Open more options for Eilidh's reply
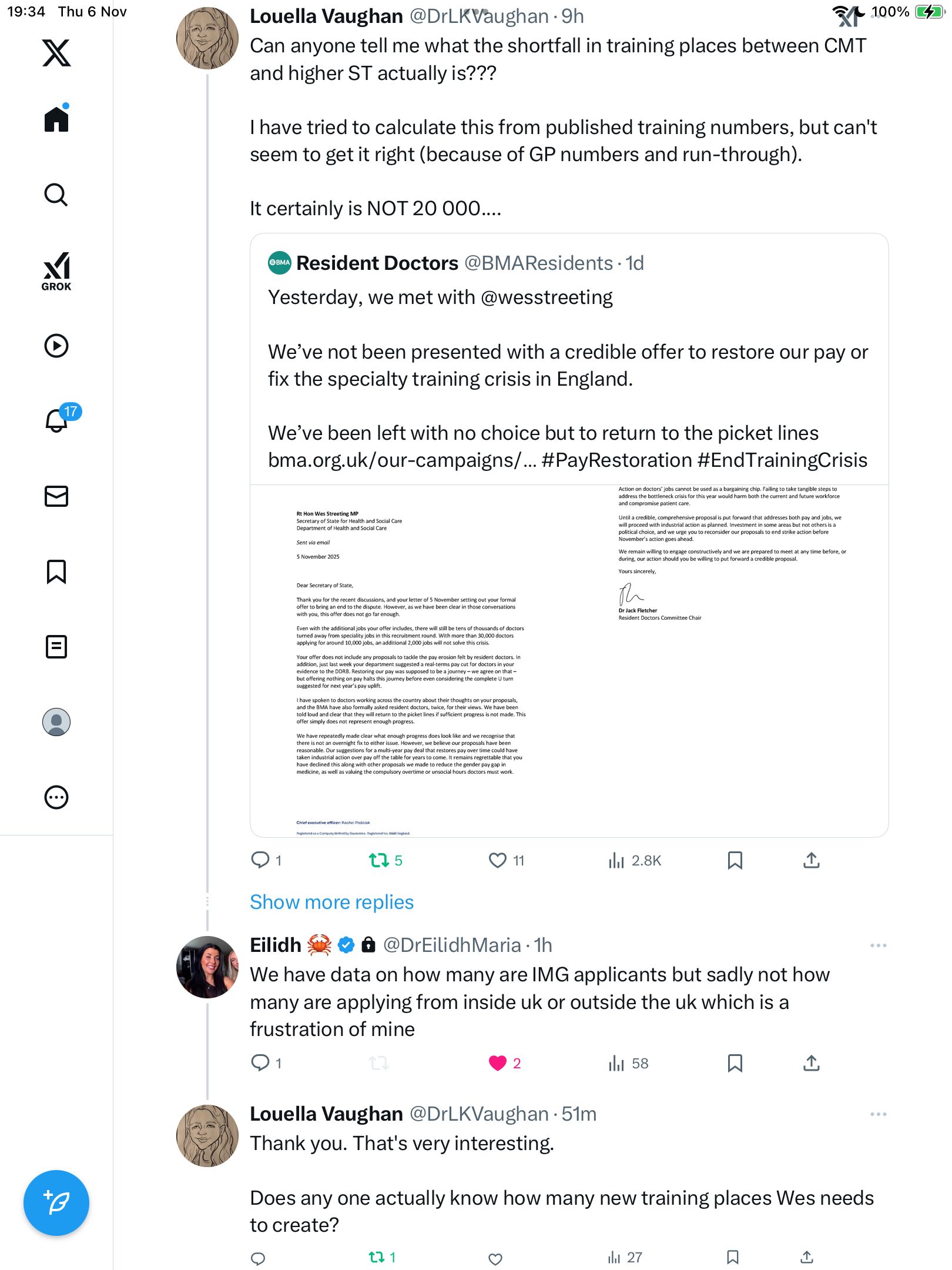The width and height of the screenshot is (952, 1270). 878,945
